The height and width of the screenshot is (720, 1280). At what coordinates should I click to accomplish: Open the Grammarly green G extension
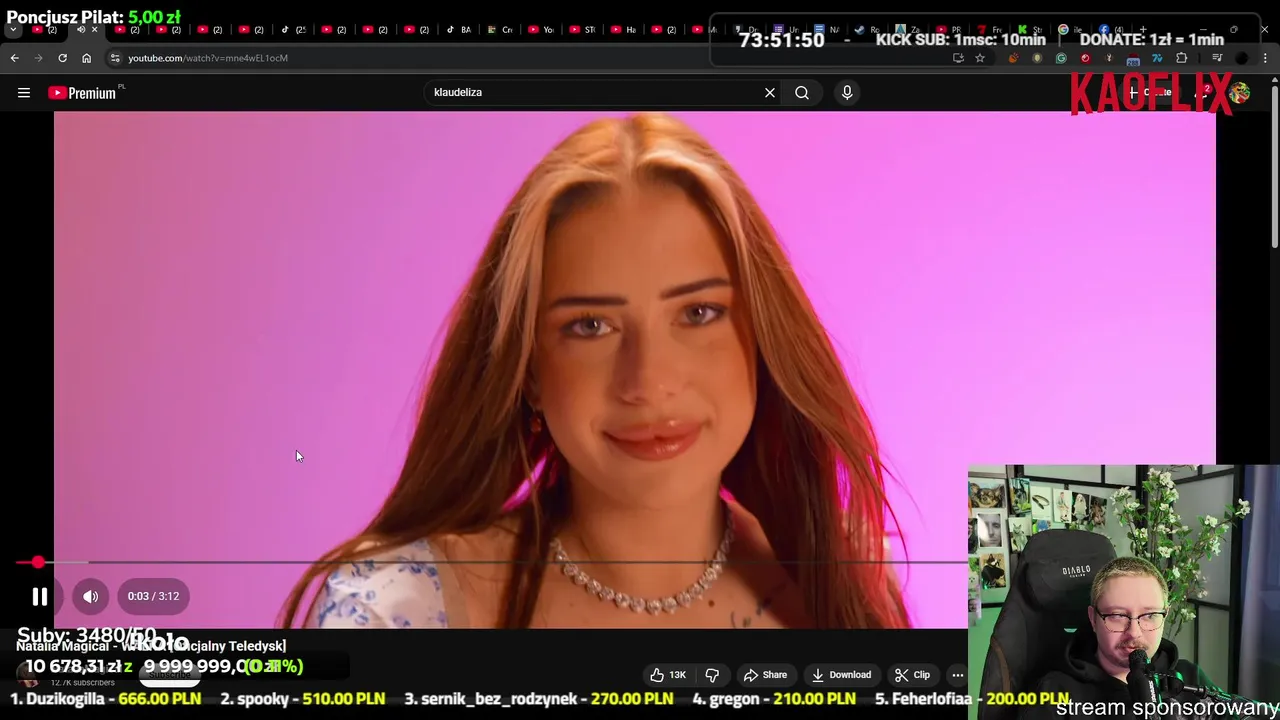tap(1061, 58)
